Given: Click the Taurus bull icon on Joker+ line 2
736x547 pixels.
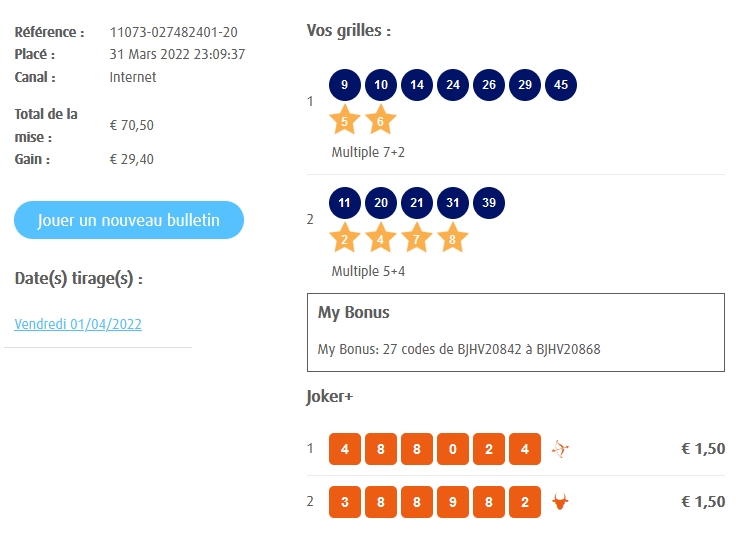Looking at the screenshot, I should tap(561, 501).
